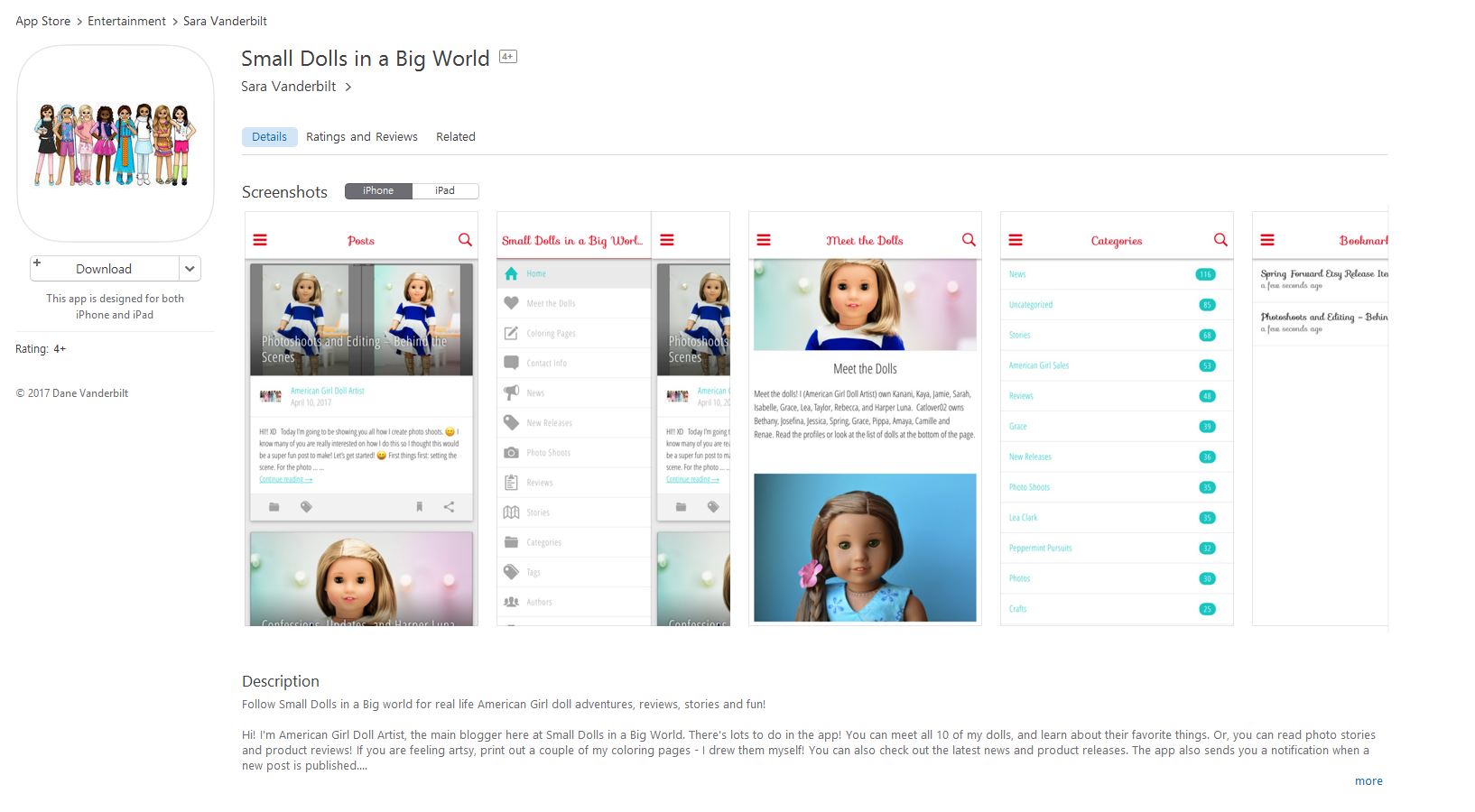The width and height of the screenshot is (1475, 812).
Task: Show iPhone screenshots
Action: click(x=378, y=191)
